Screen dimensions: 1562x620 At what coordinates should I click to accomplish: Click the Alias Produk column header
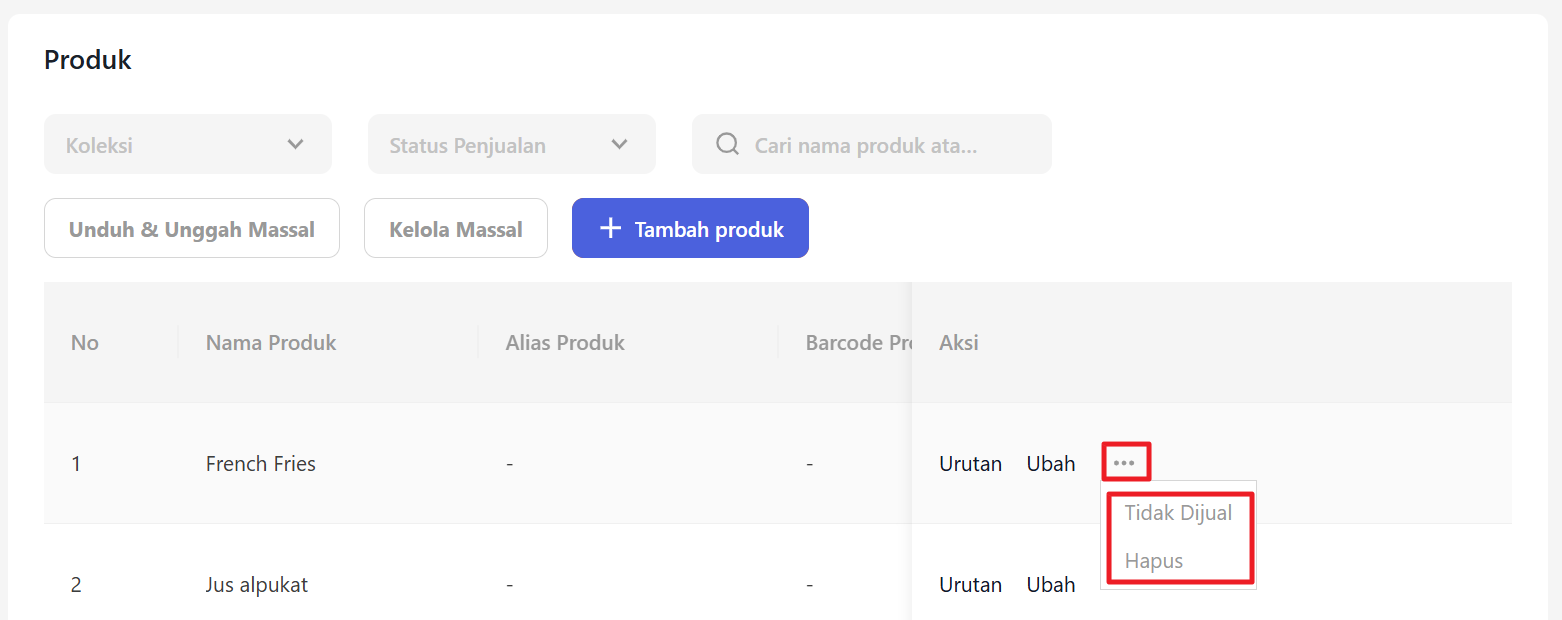(x=565, y=343)
